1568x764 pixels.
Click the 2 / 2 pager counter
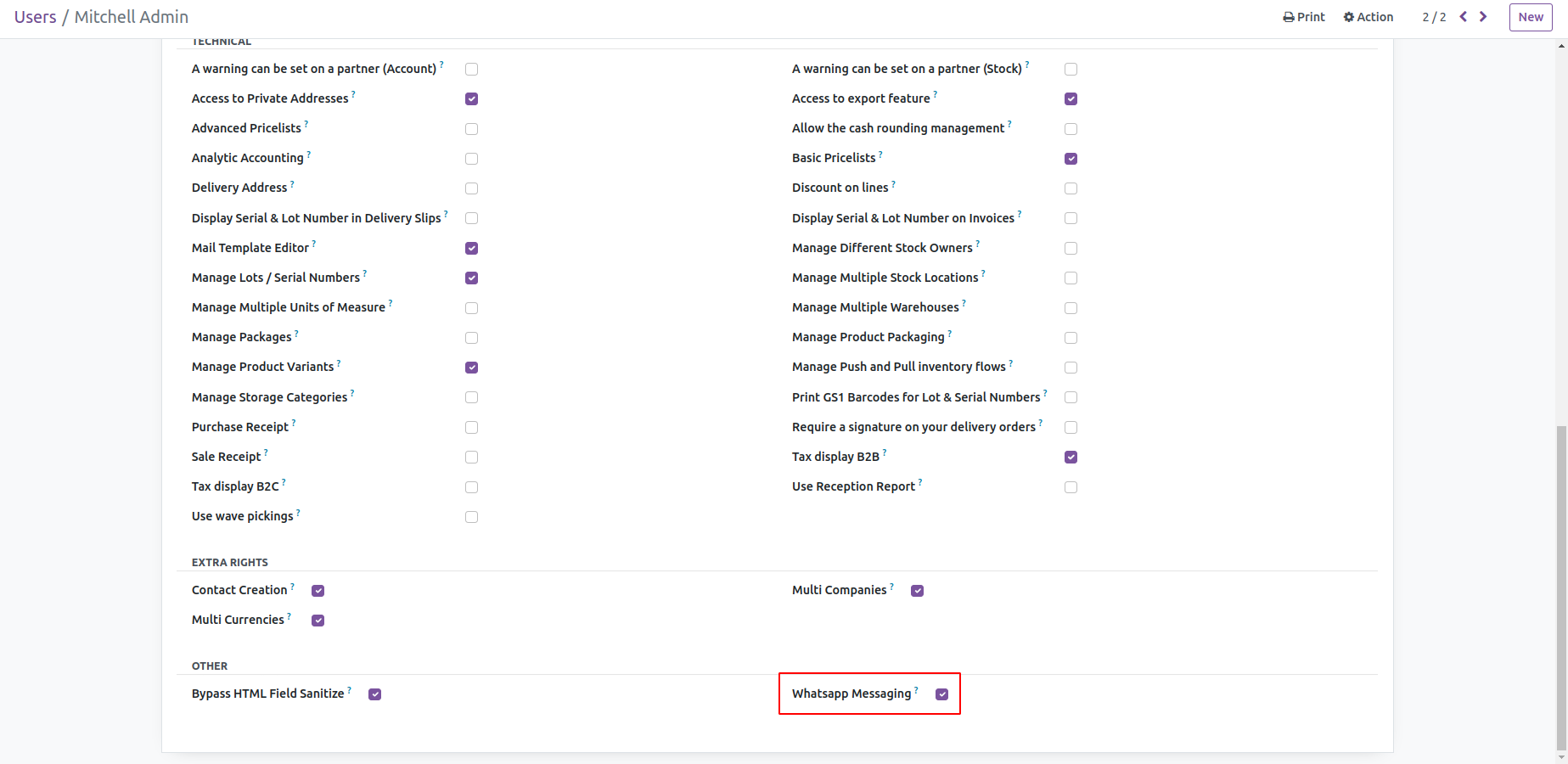tap(1434, 17)
